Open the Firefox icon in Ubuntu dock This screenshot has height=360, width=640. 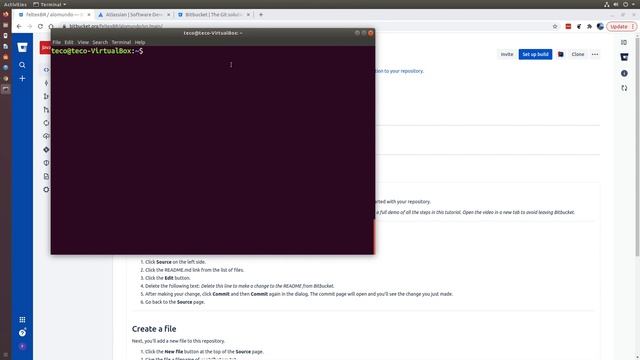coord(5,14)
